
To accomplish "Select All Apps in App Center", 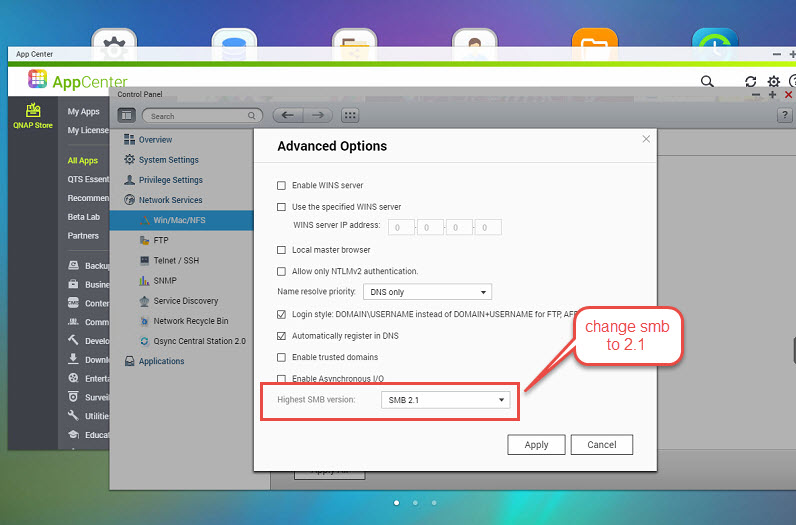I will tap(83, 160).
